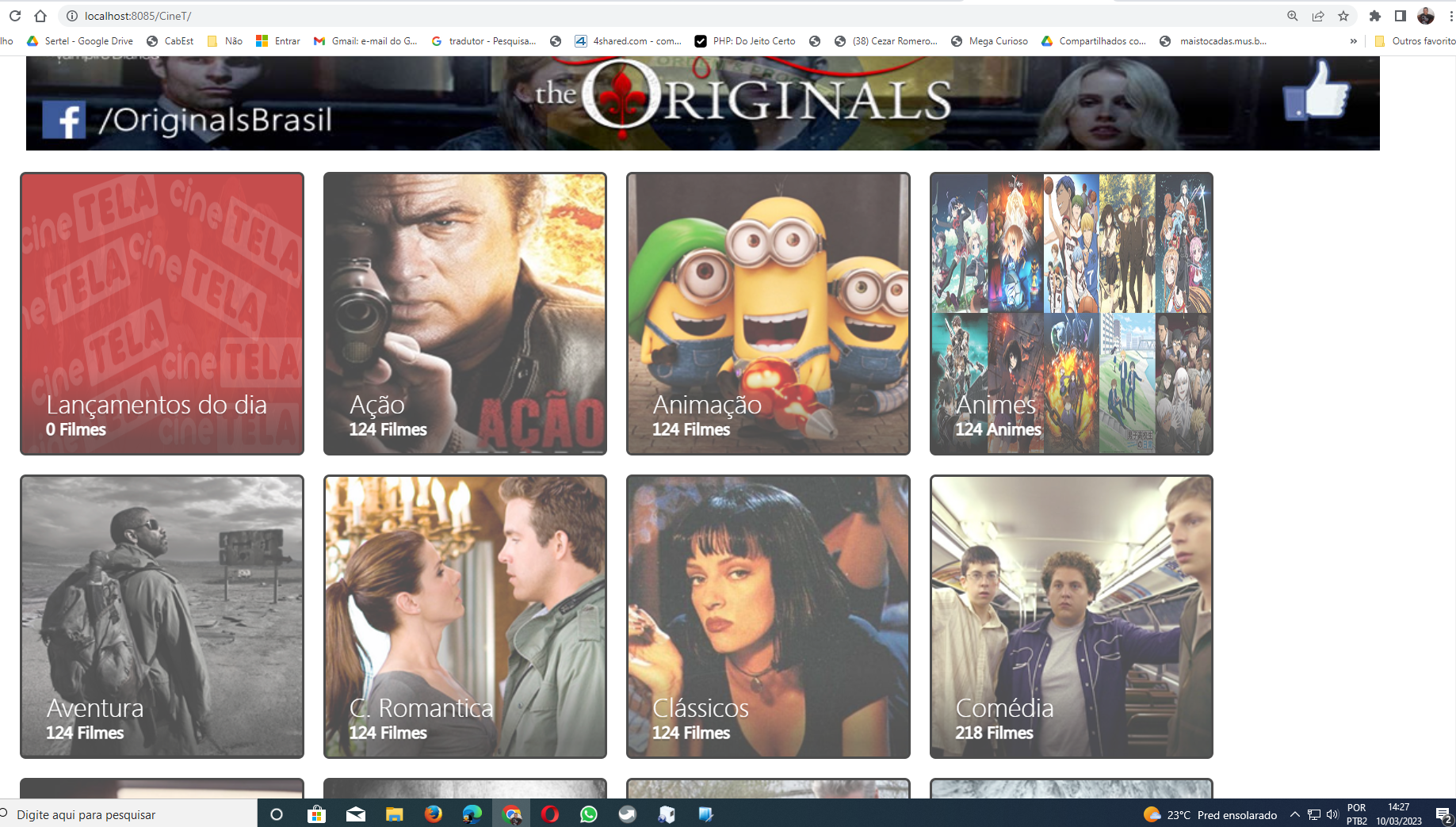Open the Comédia category tile
Screen dimensions: 1456x827
[x=1072, y=616]
